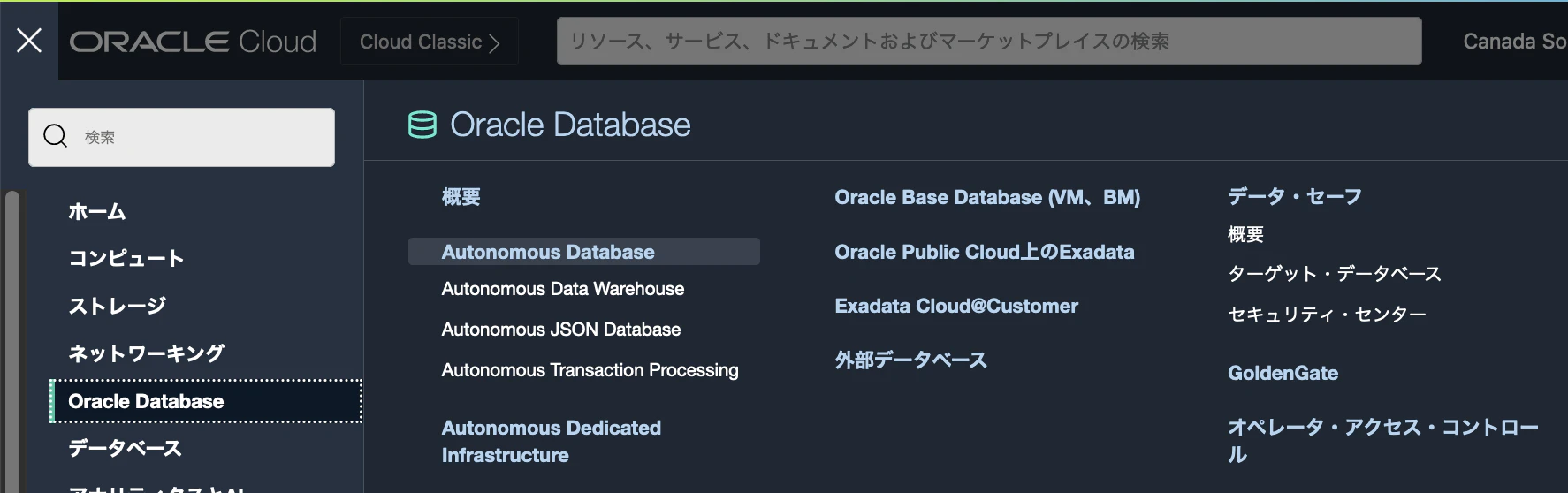Open the Canada region selector
Screen dimensions: 1568x493
coord(1514,42)
